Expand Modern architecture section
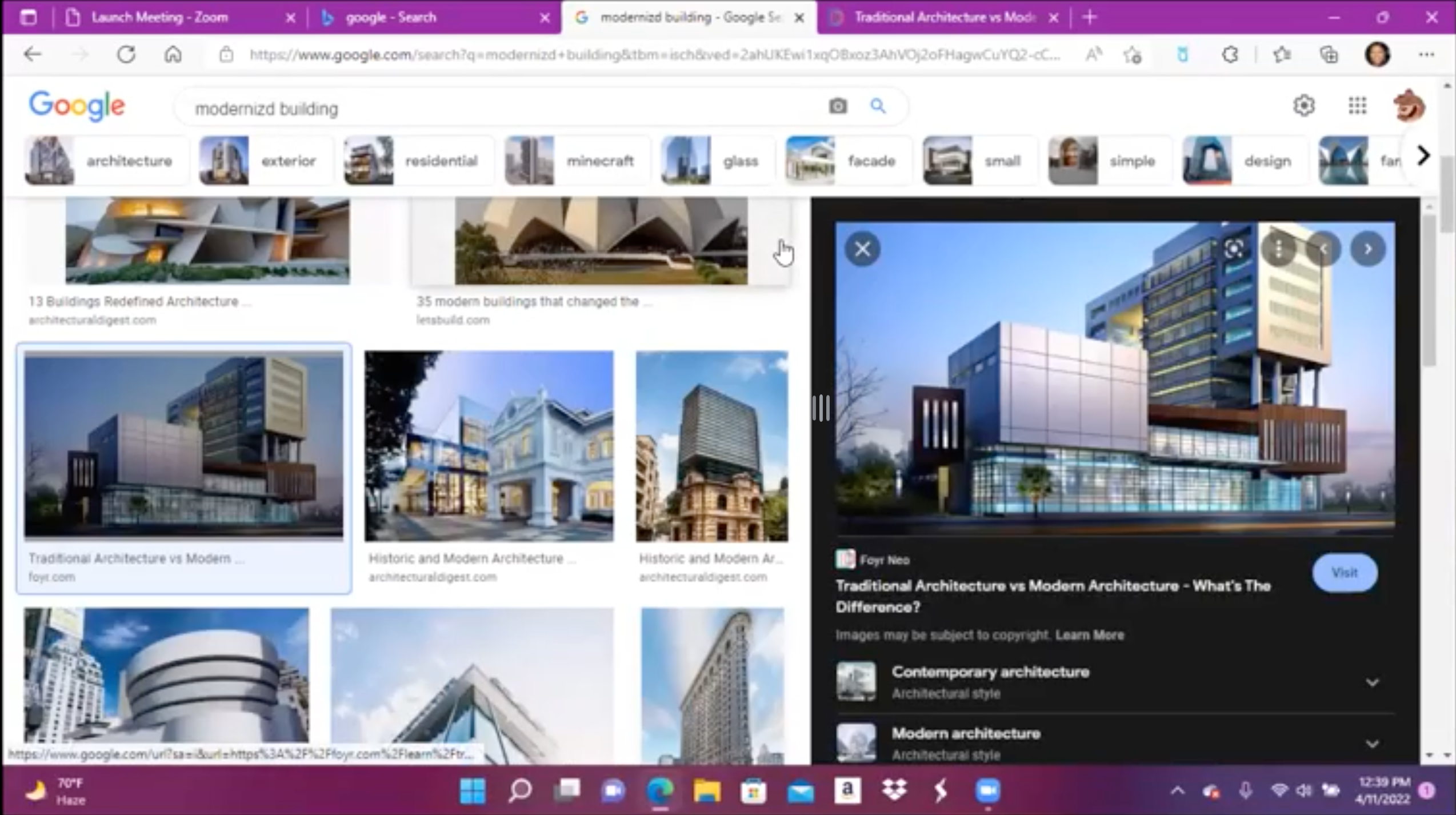Viewport: 1456px width, 815px height. click(1372, 744)
